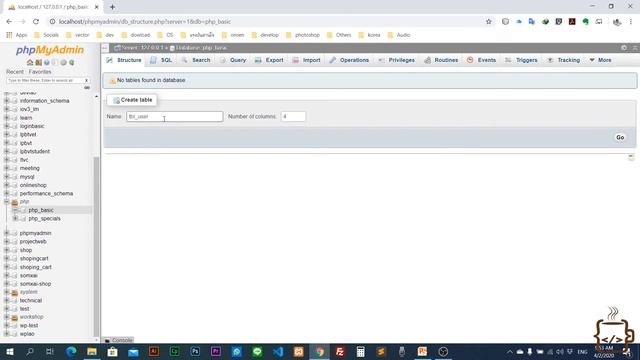Expand shopingcart database node
Viewport: 640px width, 360px height.
coord(7,258)
